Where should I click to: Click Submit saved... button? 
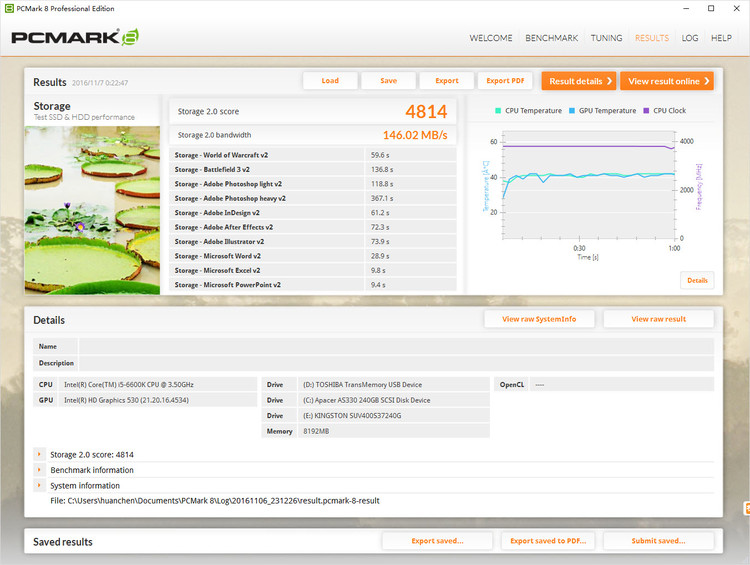coord(658,541)
